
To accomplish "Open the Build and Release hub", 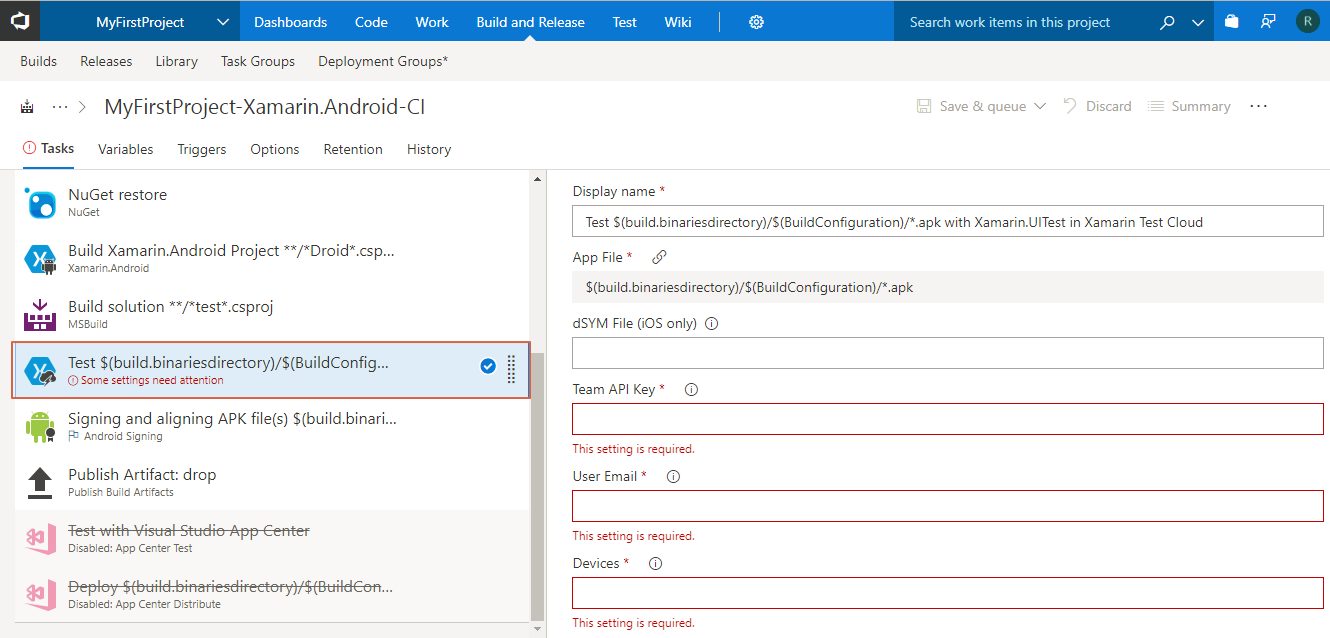I will (x=531, y=22).
